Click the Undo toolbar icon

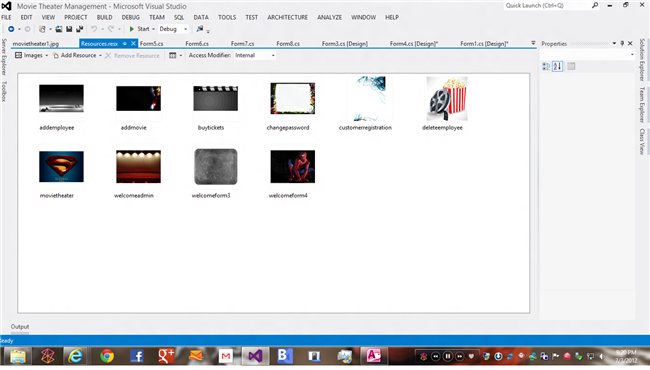[94, 29]
